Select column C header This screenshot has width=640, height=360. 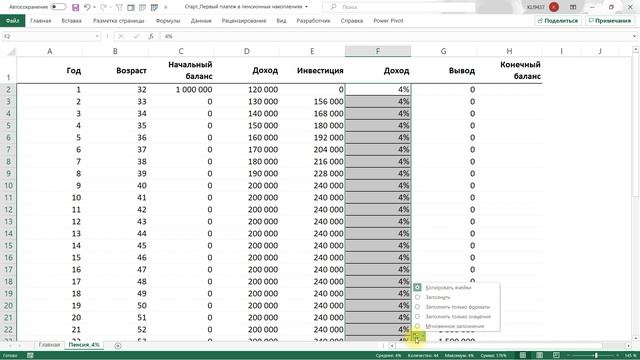point(181,51)
